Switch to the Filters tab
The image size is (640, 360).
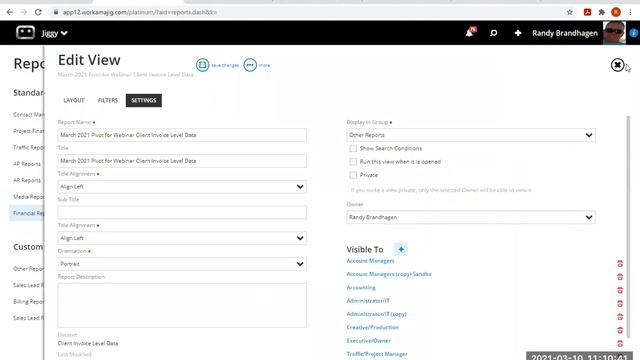click(108, 100)
